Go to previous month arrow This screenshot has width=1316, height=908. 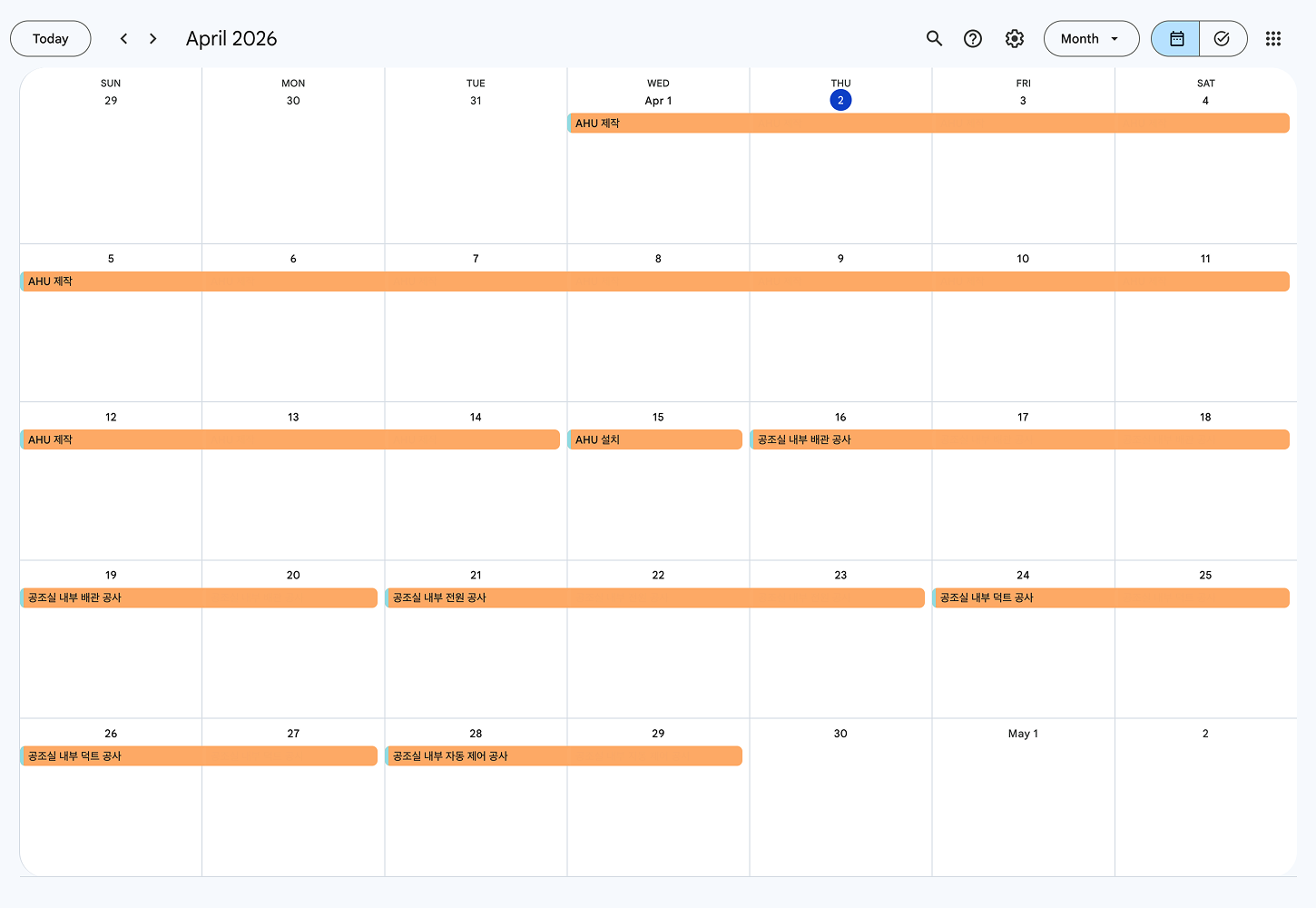(123, 38)
